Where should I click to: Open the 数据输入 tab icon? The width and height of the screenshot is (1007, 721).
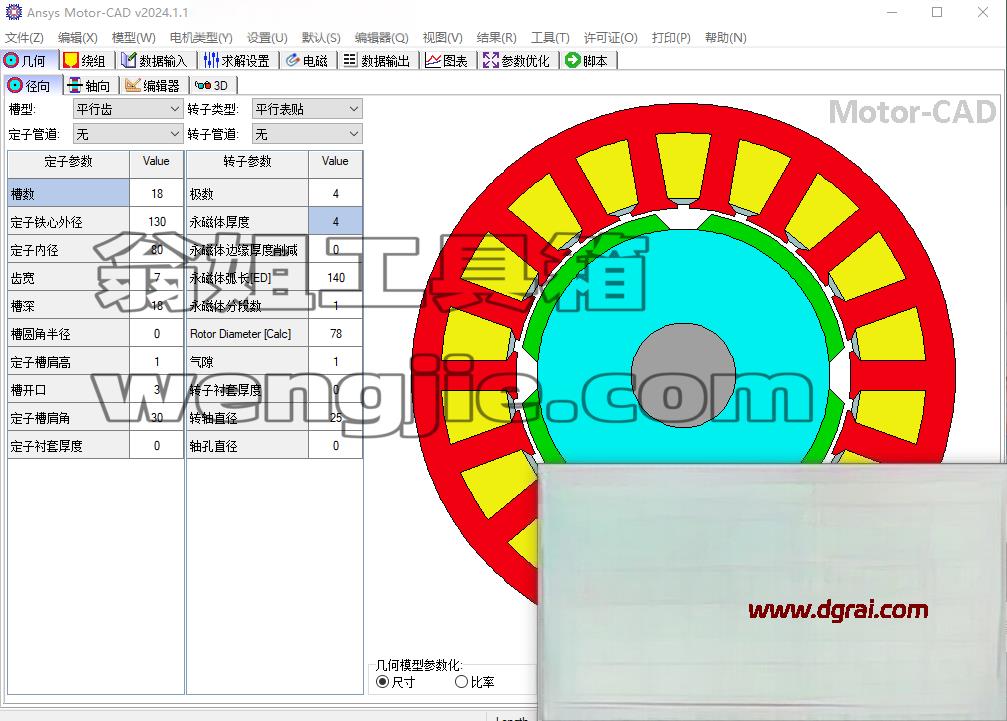[128, 60]
